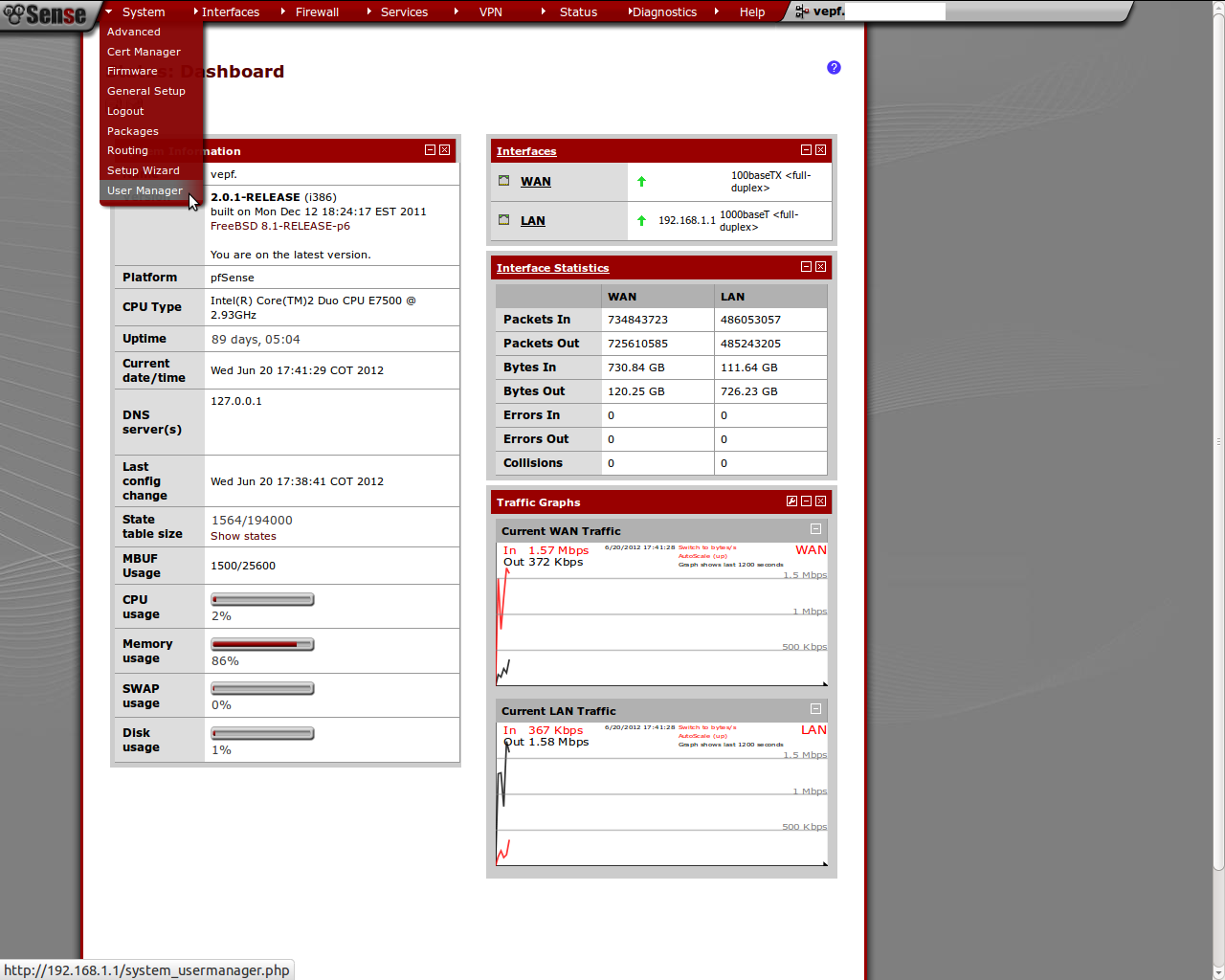The width and height of the screenshot is (1225, 980).
Task: Click the WAN interface card icon
Action: coord(504,181)
